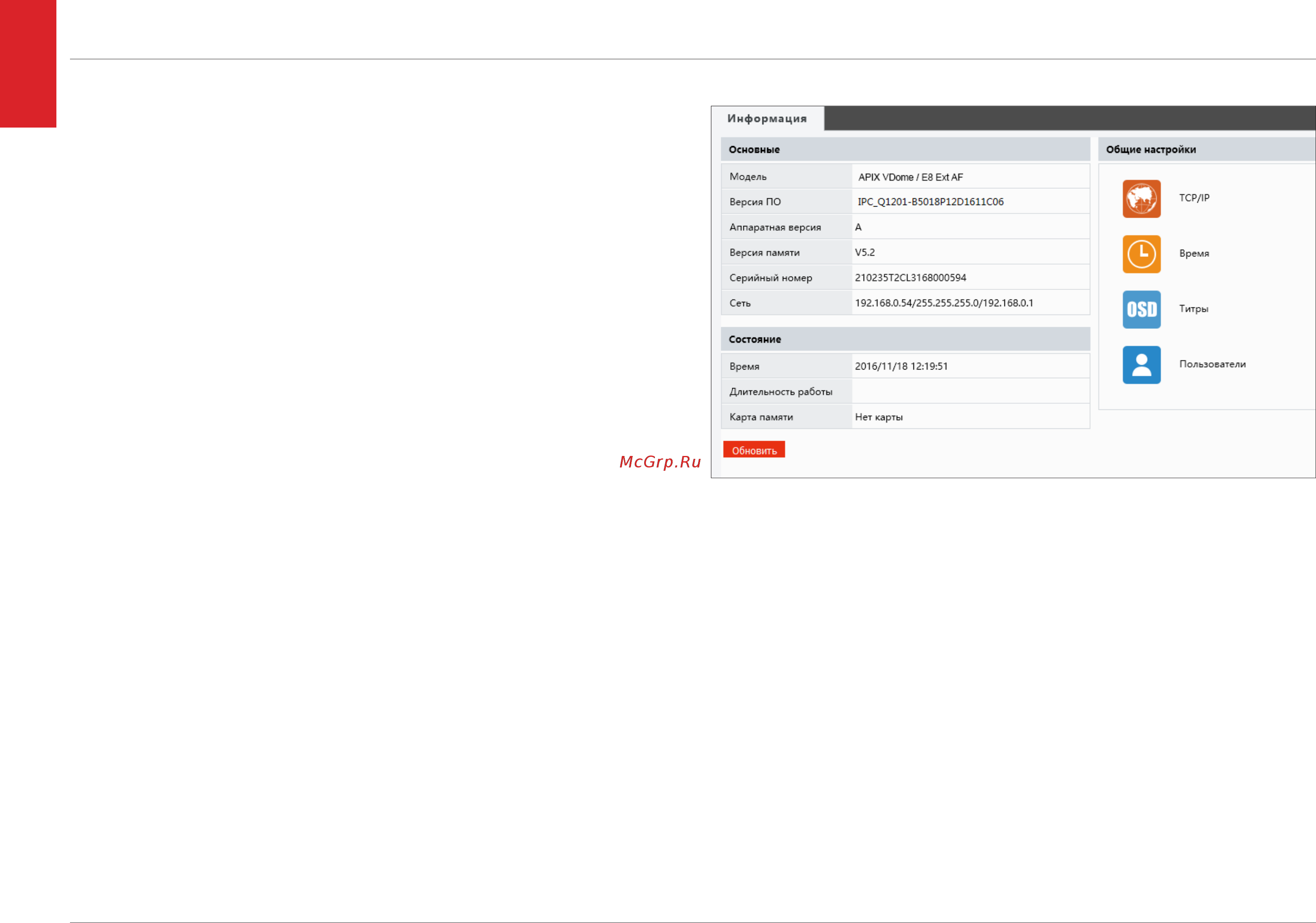This screenshot has width=1316, height=923.
Task: Open the Пользователи user icon
Action: pos(1141,365)
